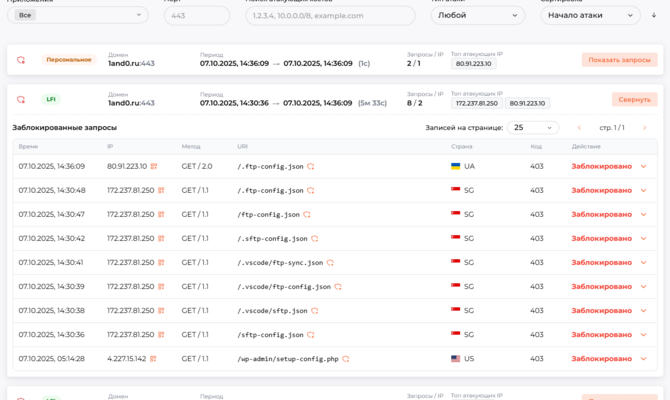Click the port input field showing 443
The width and height of the screenshot is (670, 400).
[196, 15]
